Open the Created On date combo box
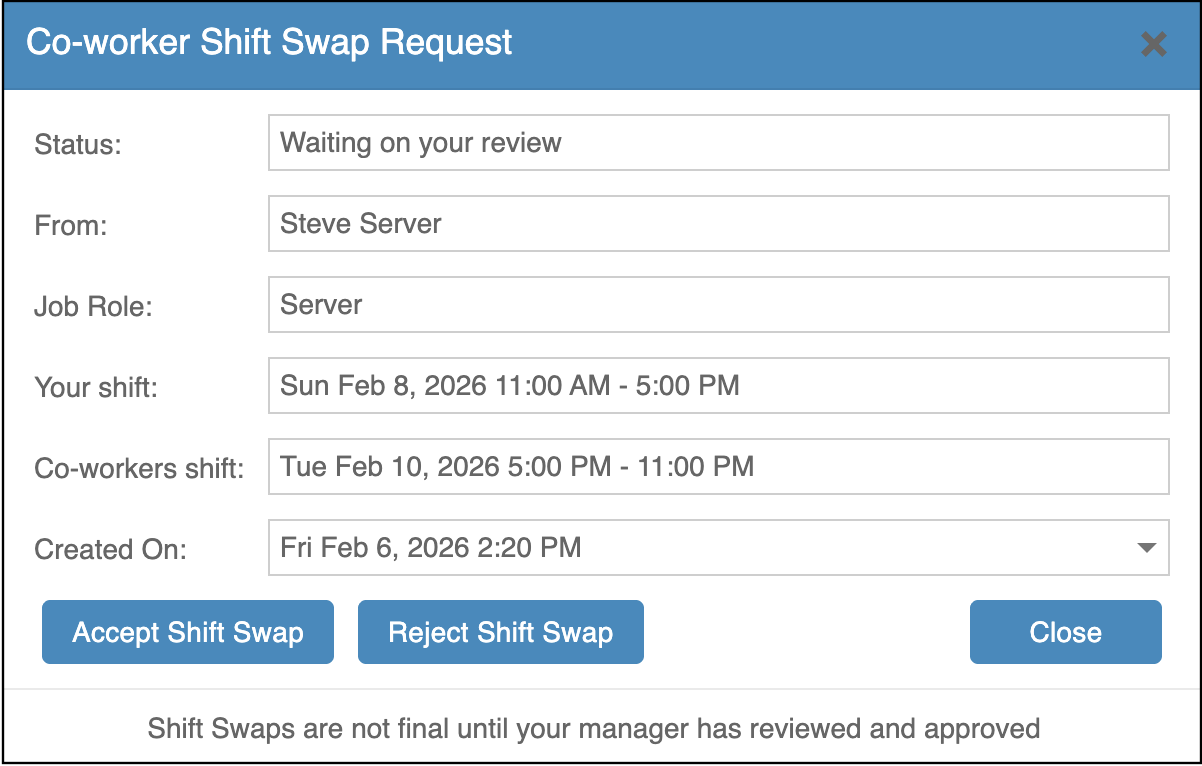The width and height of the screenshot is (1202, 766). pos(700,548)
